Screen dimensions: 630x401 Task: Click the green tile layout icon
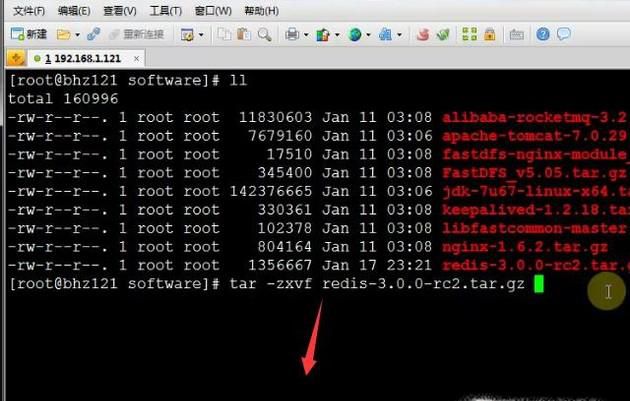tap(469, 34)
